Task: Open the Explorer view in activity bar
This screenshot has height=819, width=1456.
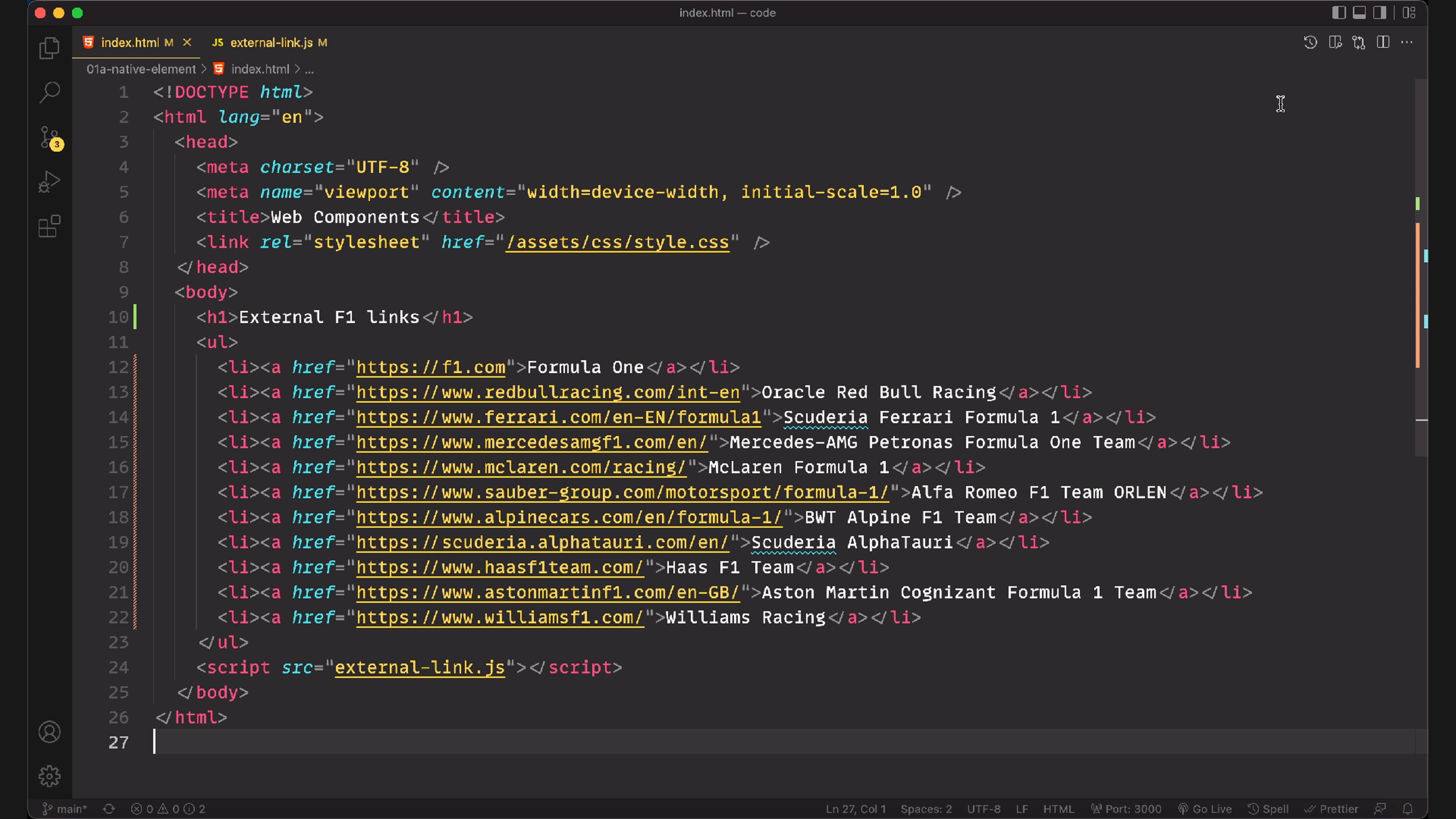Action: coord(49,48)
